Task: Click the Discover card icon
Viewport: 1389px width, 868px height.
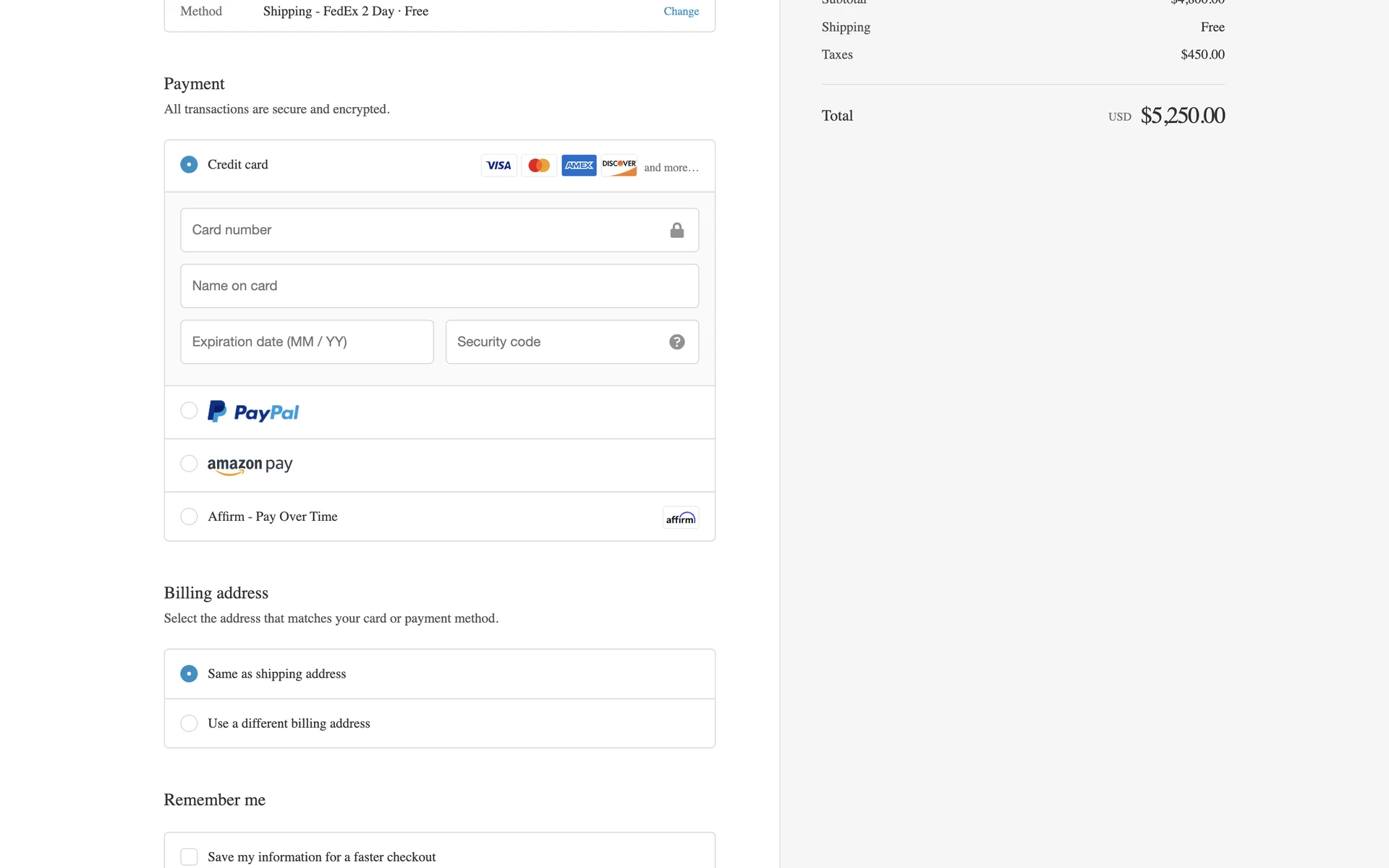Action: (619, 166)
